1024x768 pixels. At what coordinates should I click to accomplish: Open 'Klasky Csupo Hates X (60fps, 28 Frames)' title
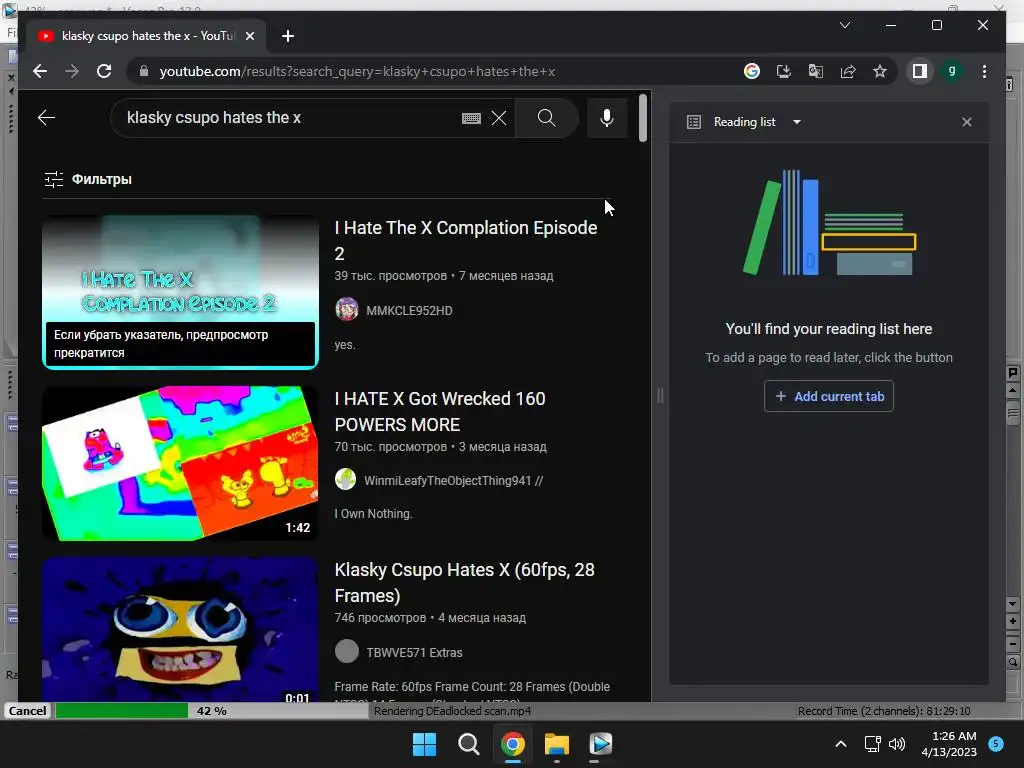pos(464,583)
